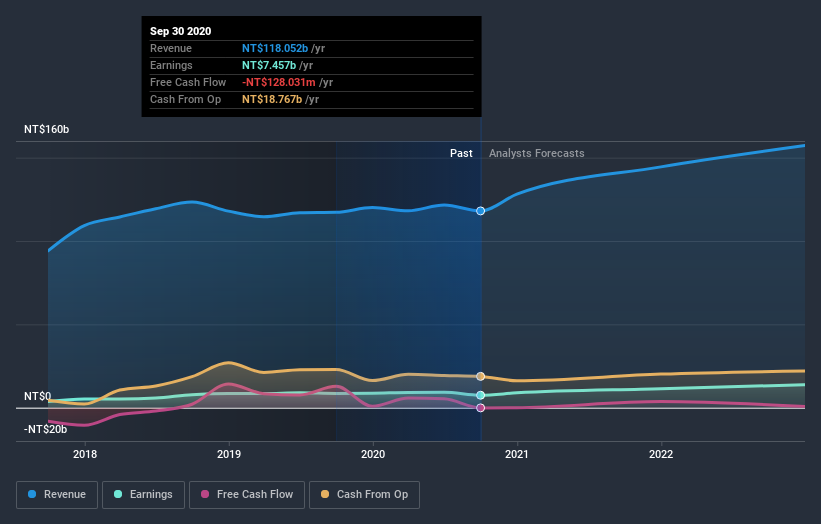The height and width of the screenshot is (524, 821).
Task: Toggle the Revenue legend series
Action: point(57,495)
